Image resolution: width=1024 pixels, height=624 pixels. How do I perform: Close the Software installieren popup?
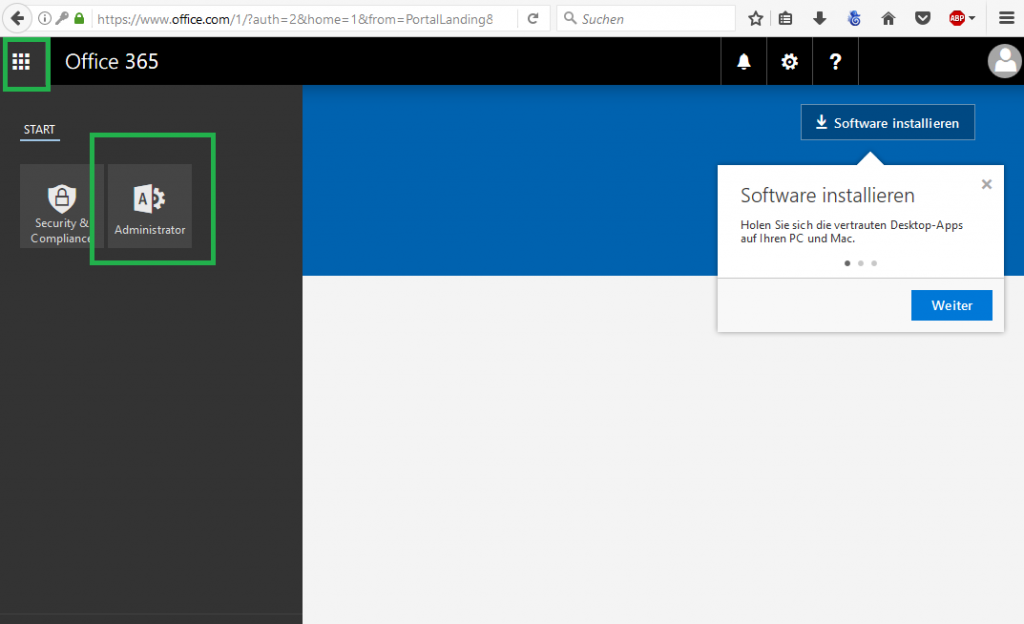986,184
